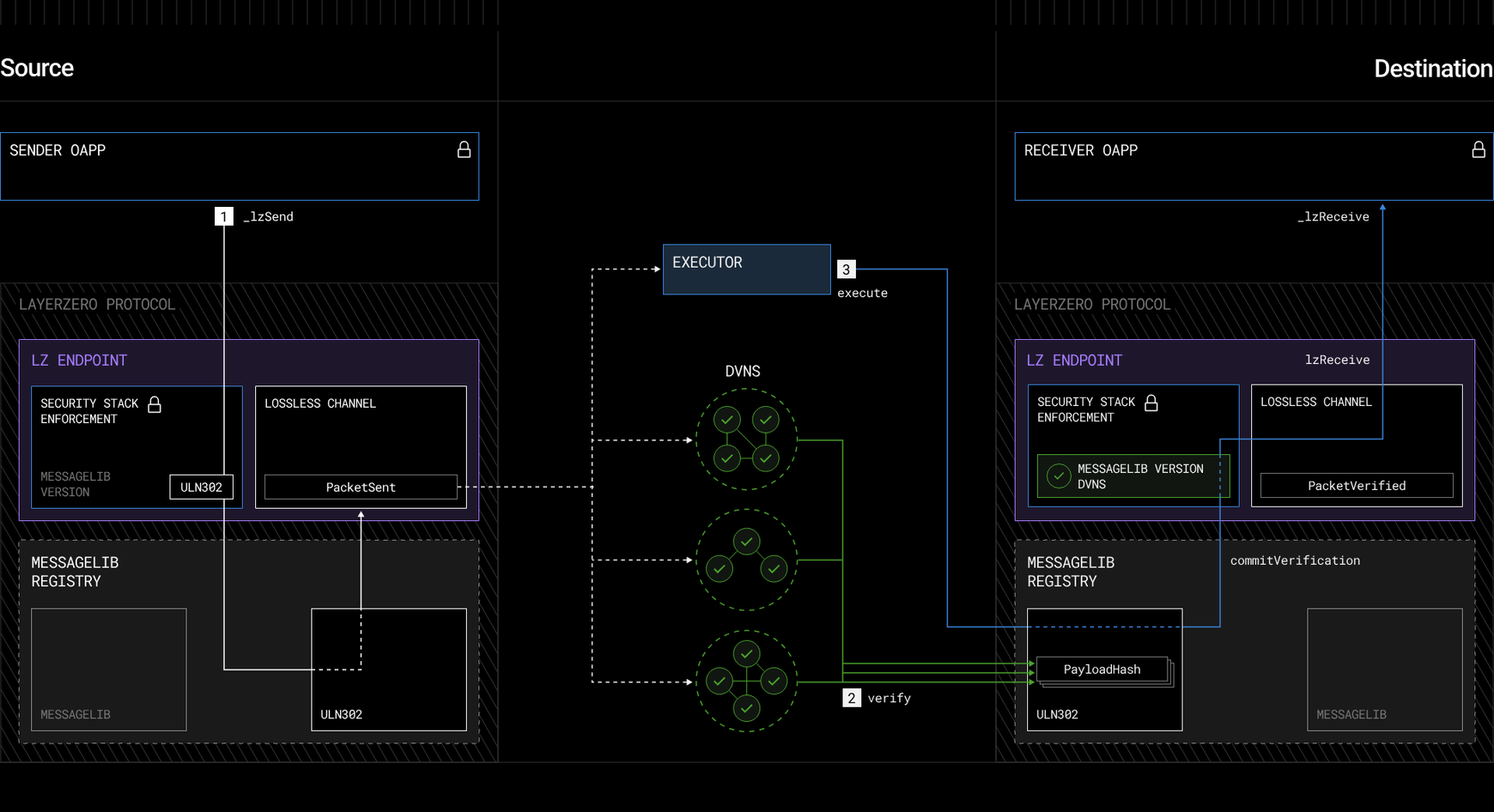Image resolution: width=1494 pixels, height=812 pixels.
Task: Toggle the step 2 badge beside verify
Action: (851, 698)
